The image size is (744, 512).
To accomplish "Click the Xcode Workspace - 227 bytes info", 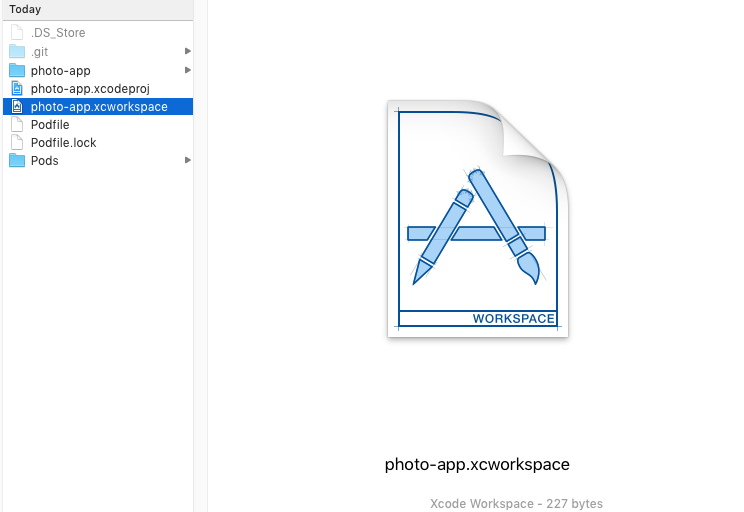I will point(516,503).
